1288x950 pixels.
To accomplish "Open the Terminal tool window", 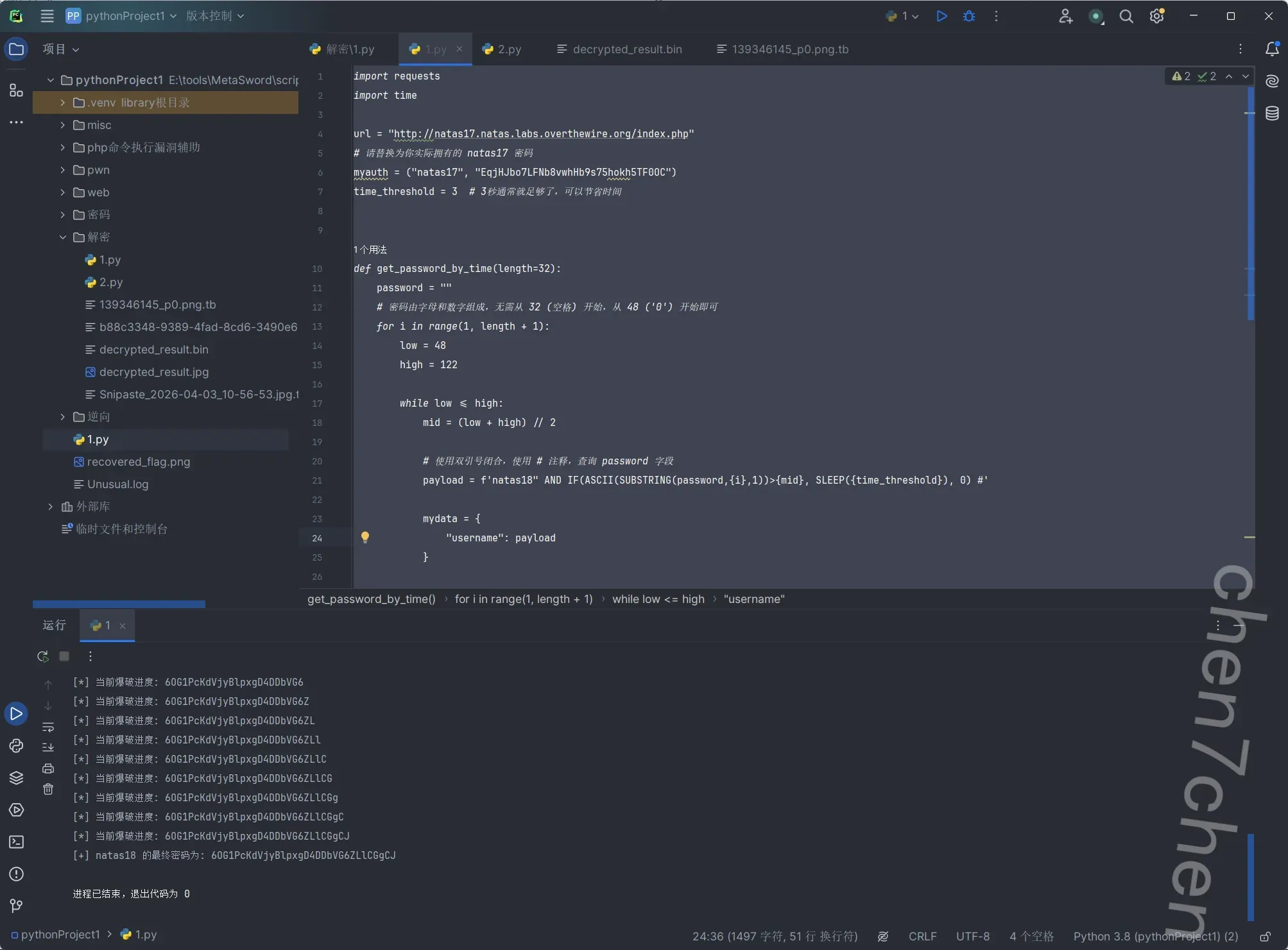I will (x=16, y=842).
